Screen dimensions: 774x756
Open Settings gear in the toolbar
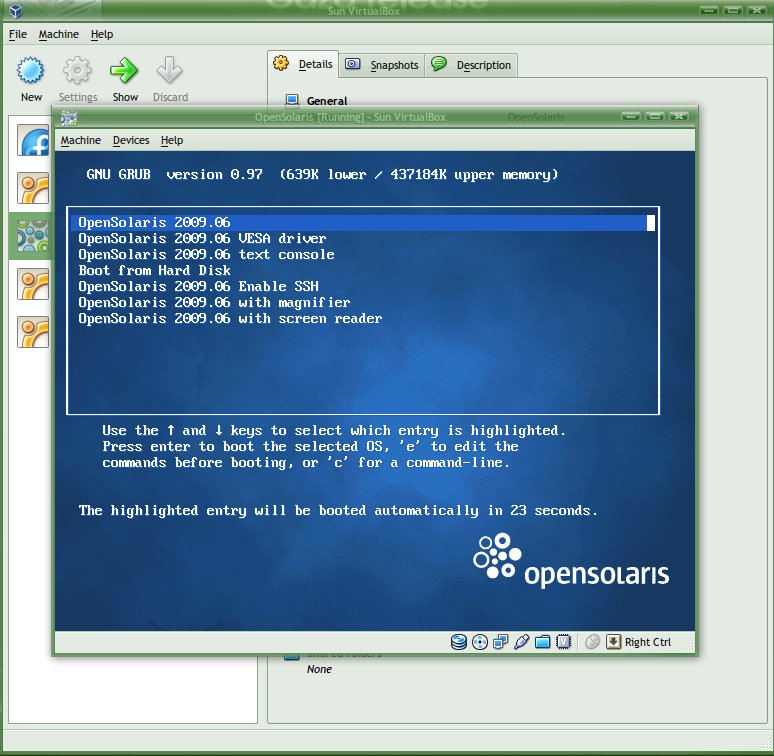[x=77, y=70]
